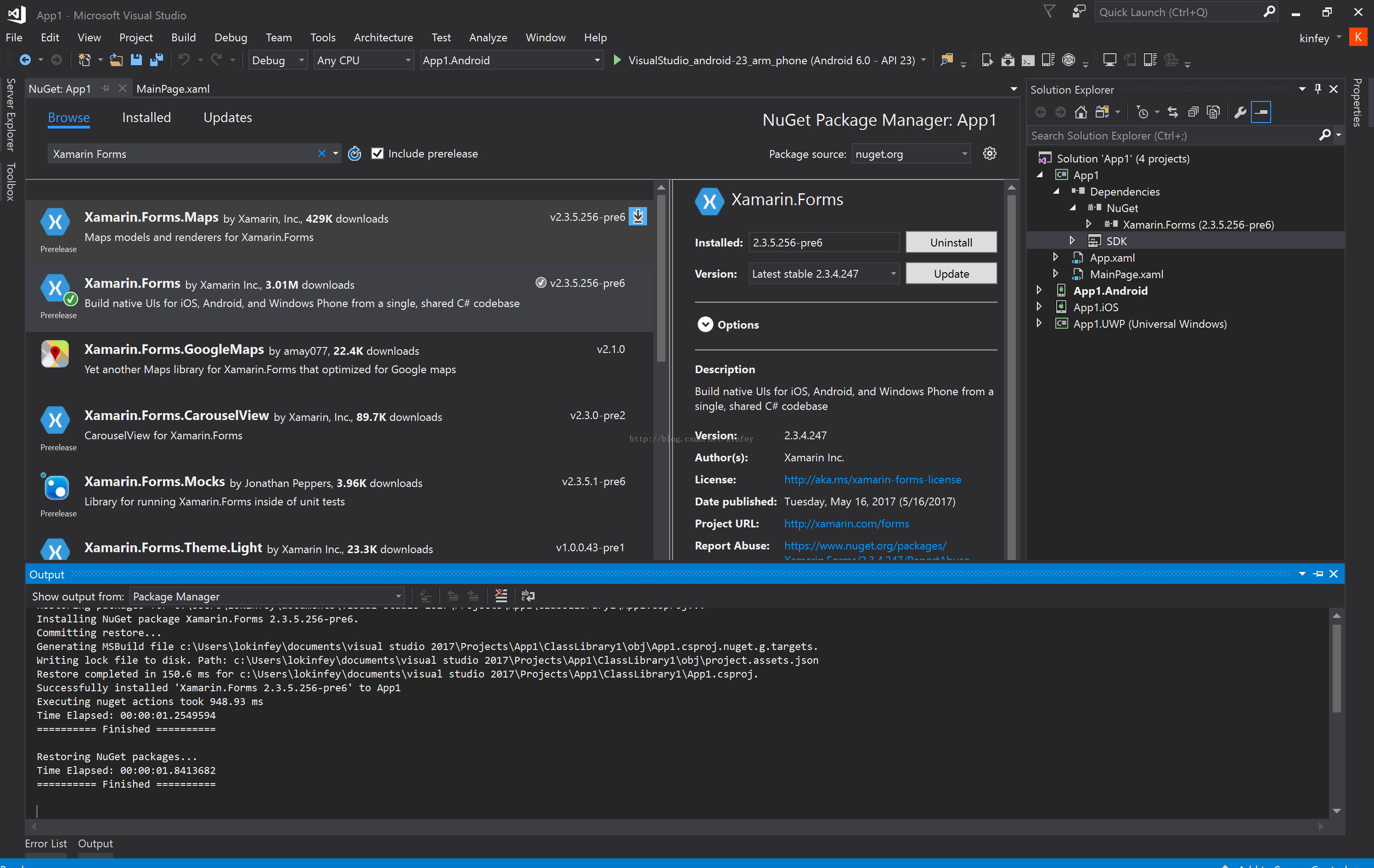Expand the SDK node in Solution Explorer
1374x868 pixels.
click(x=1072, y=241)
